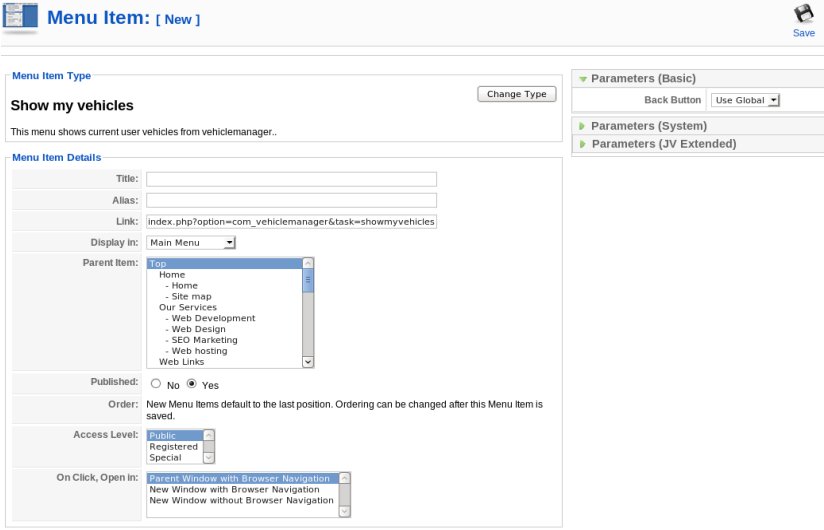Focus the Title input field
The image size is (824, 530).
click(291, 179)
